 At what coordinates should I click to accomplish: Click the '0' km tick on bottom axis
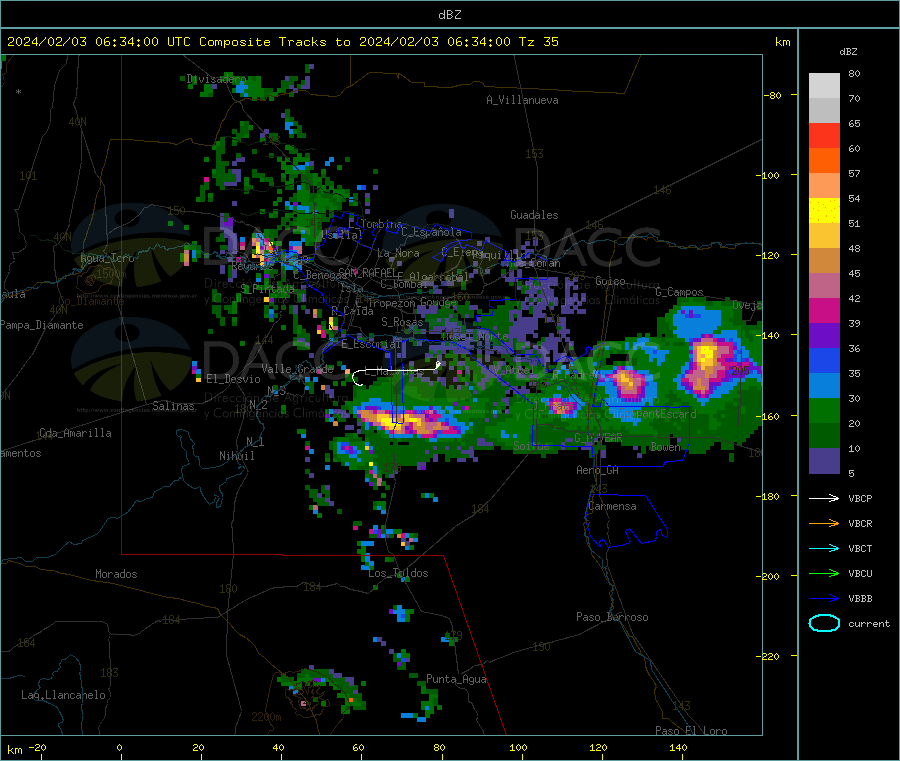(119, 747)
